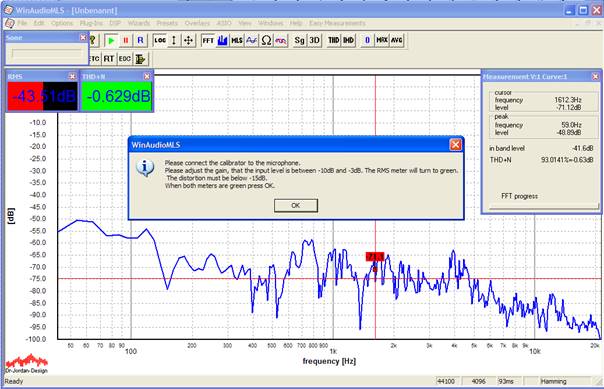The image size is (604, 389).
Task: Toggle AVG averaging mode
Action: [x=396, y=40]
